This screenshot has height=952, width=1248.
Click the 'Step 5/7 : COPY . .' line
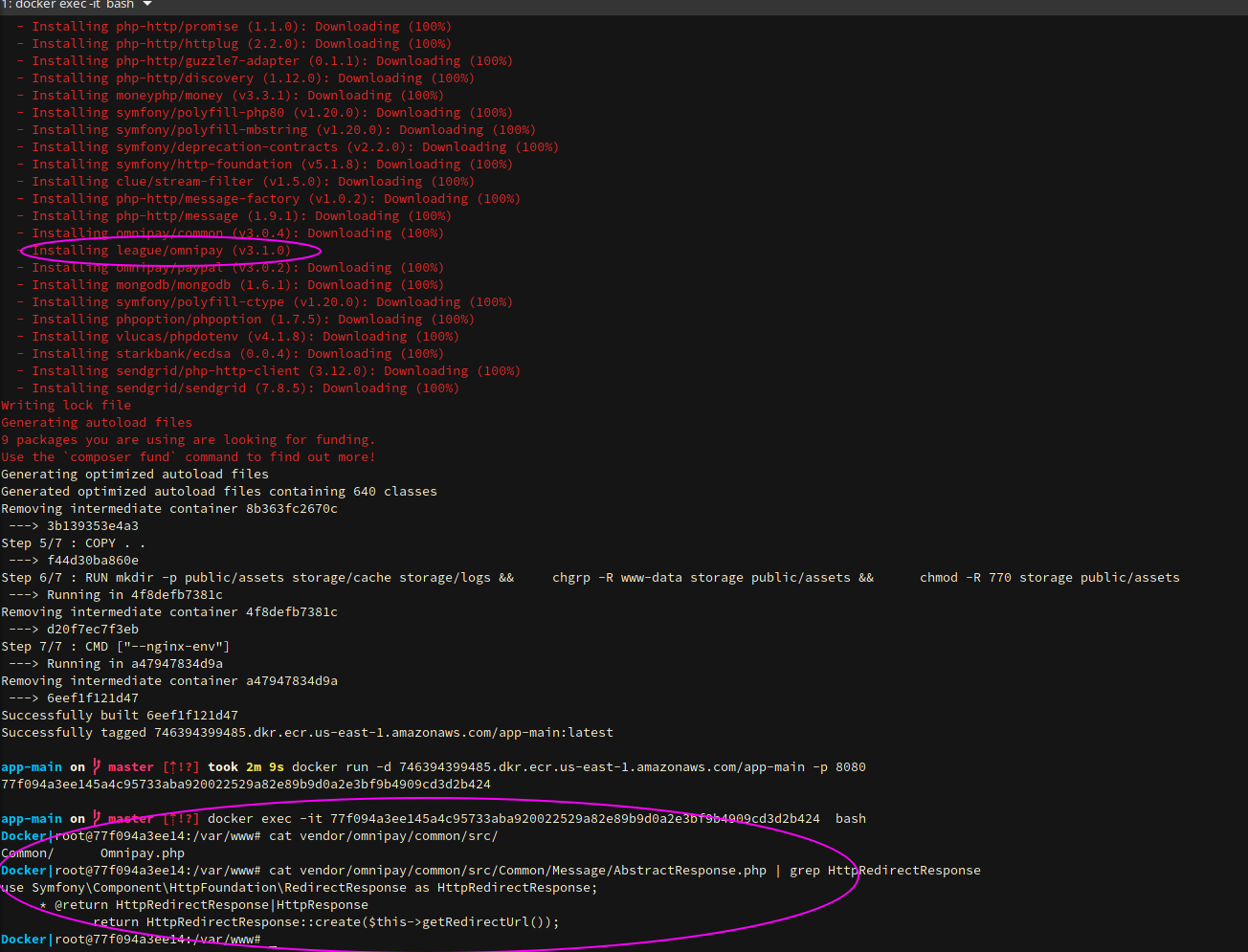[x=74, y=543]
